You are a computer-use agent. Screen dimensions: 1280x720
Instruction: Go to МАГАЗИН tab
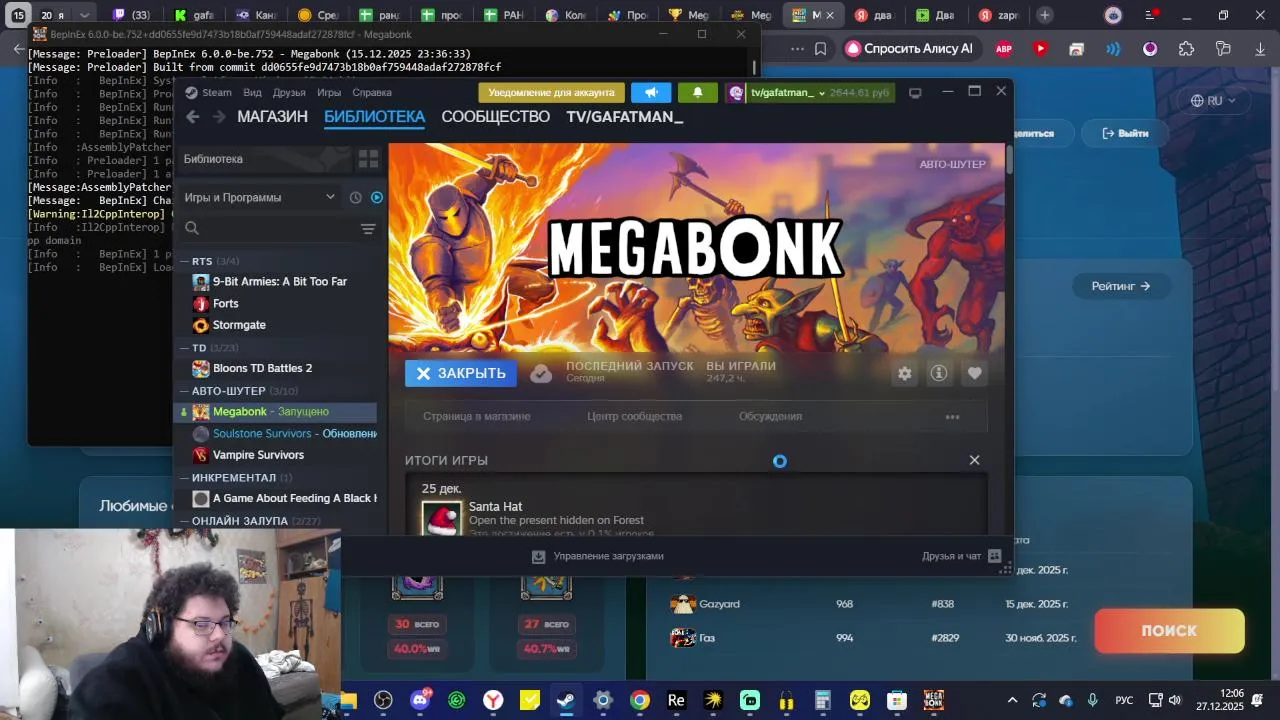coord(272,117)
